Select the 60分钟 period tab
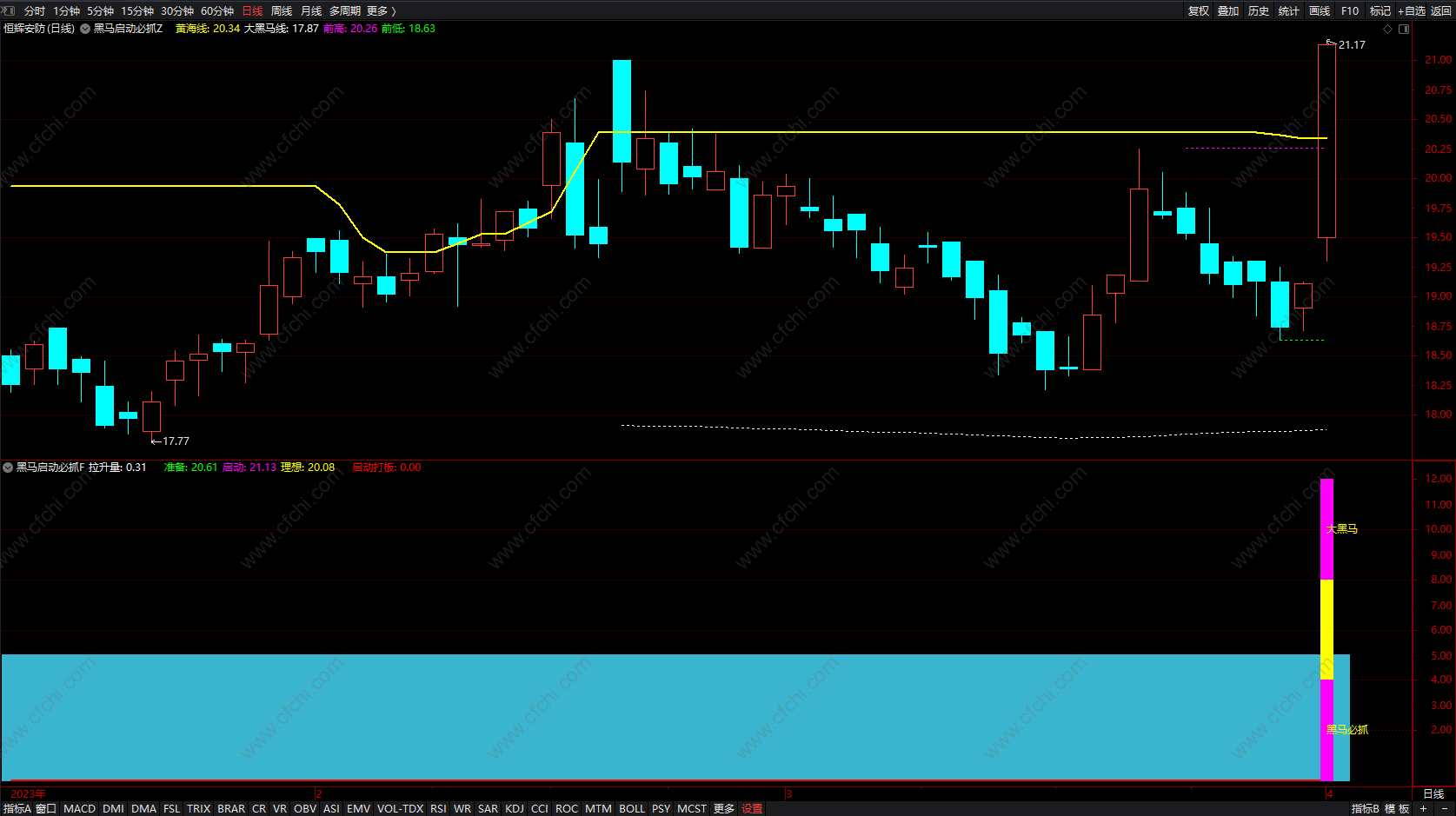Viewport: 1456px width, 816px height. point(217,10)
